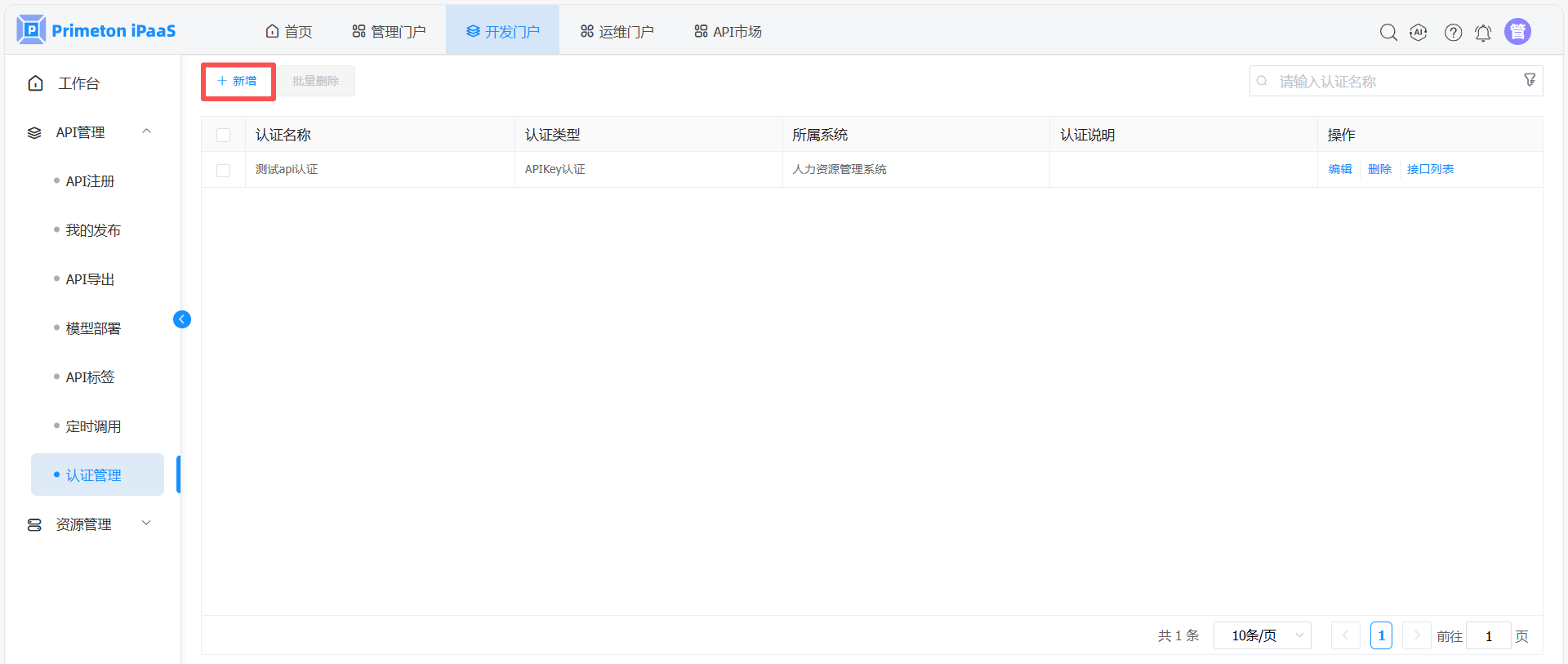Click the 编辑 link for 测试api认证
Image resolution: width=1568 pixels, height=664 pixels.
(x=1339, y=169)
